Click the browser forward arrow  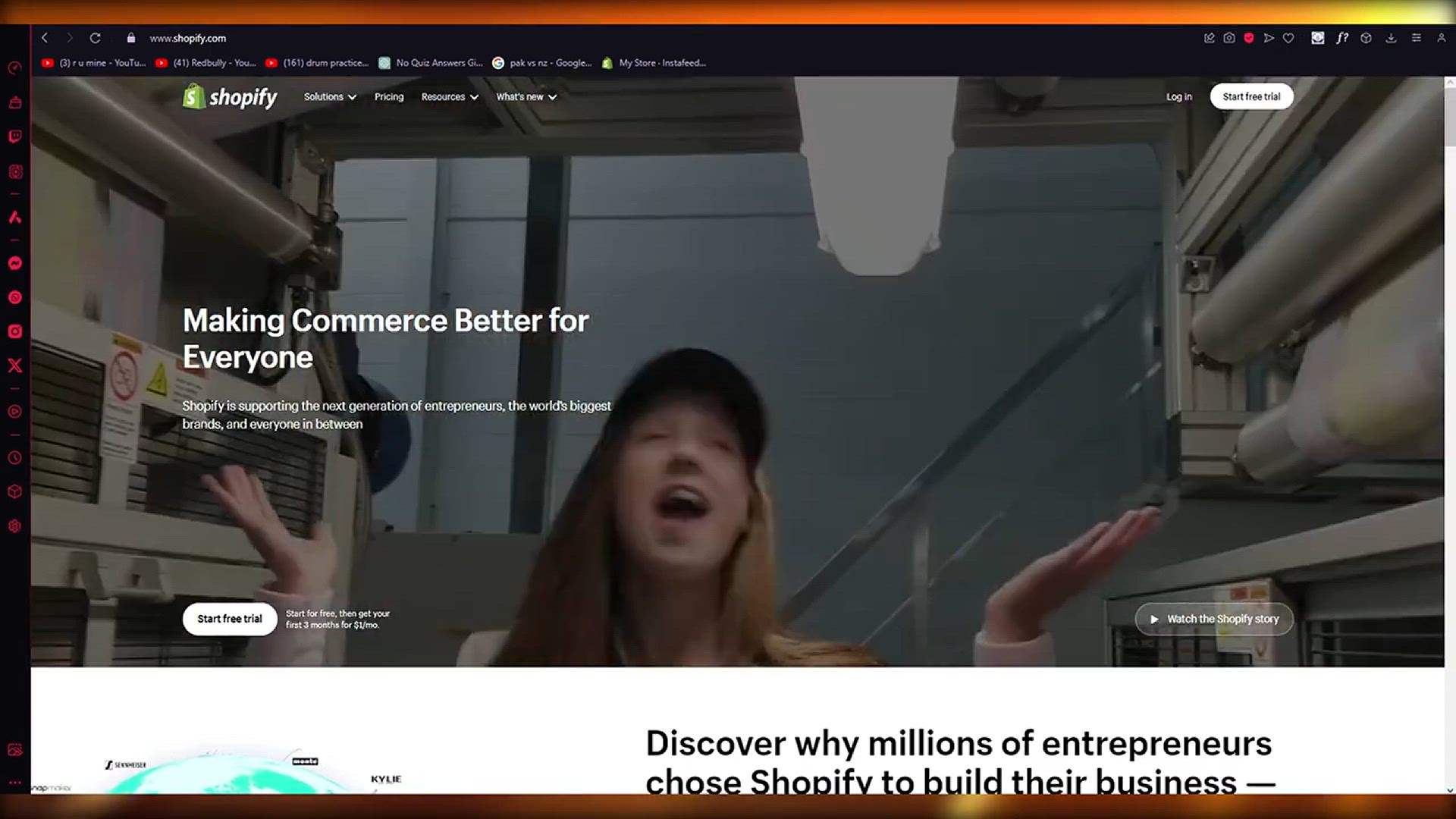[70, 38]
